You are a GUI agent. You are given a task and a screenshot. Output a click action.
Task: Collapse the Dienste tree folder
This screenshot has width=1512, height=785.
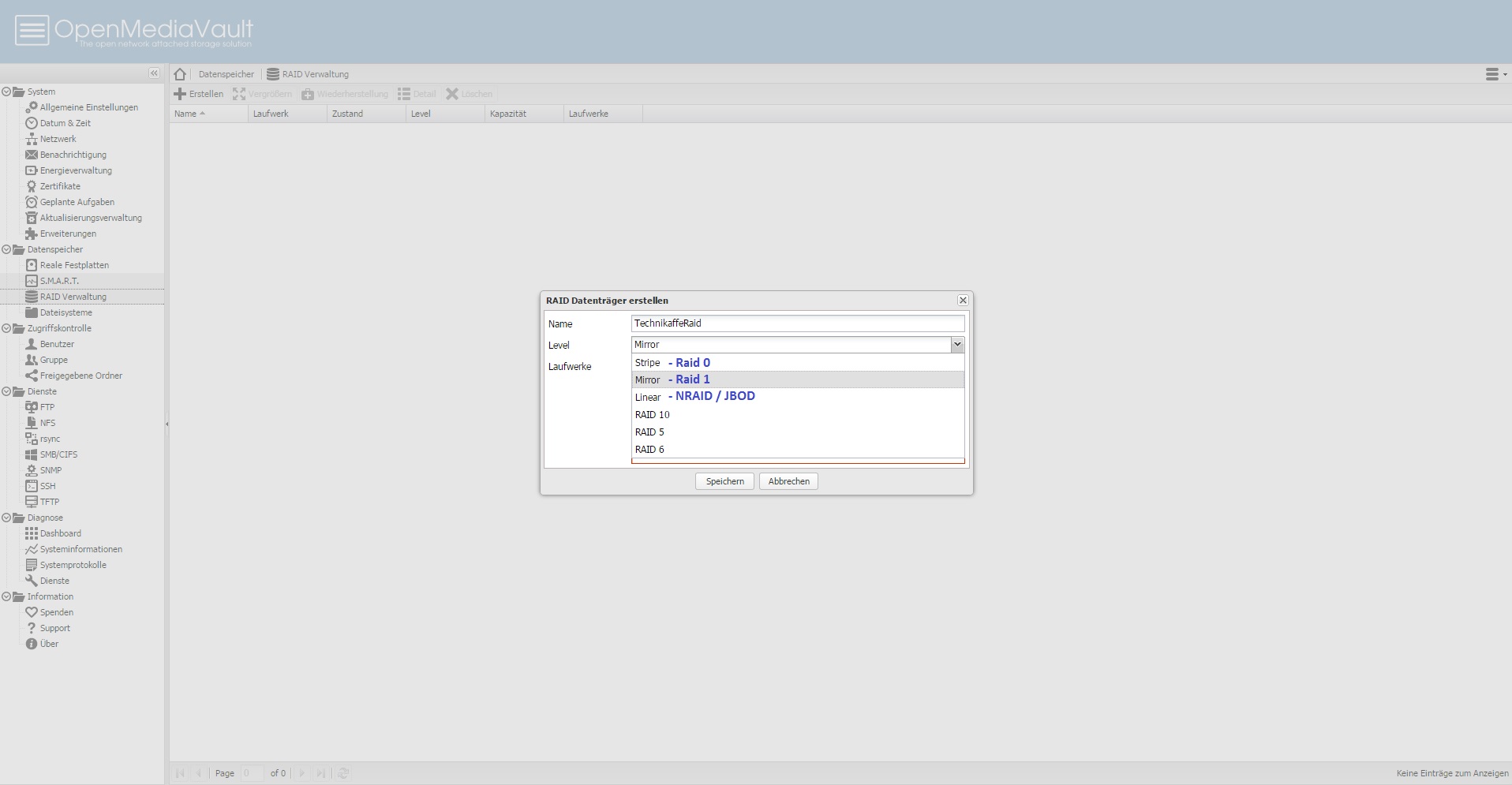[x=6, y=391]
